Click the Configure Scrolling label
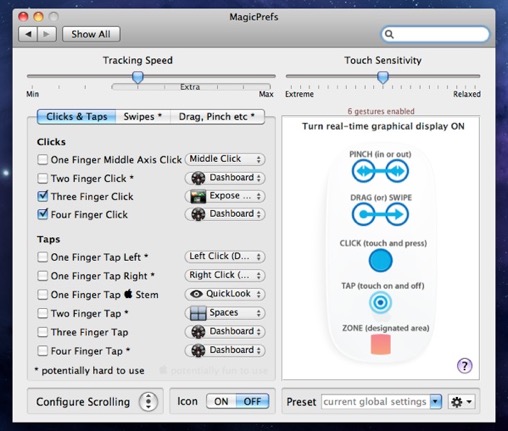 83,402
